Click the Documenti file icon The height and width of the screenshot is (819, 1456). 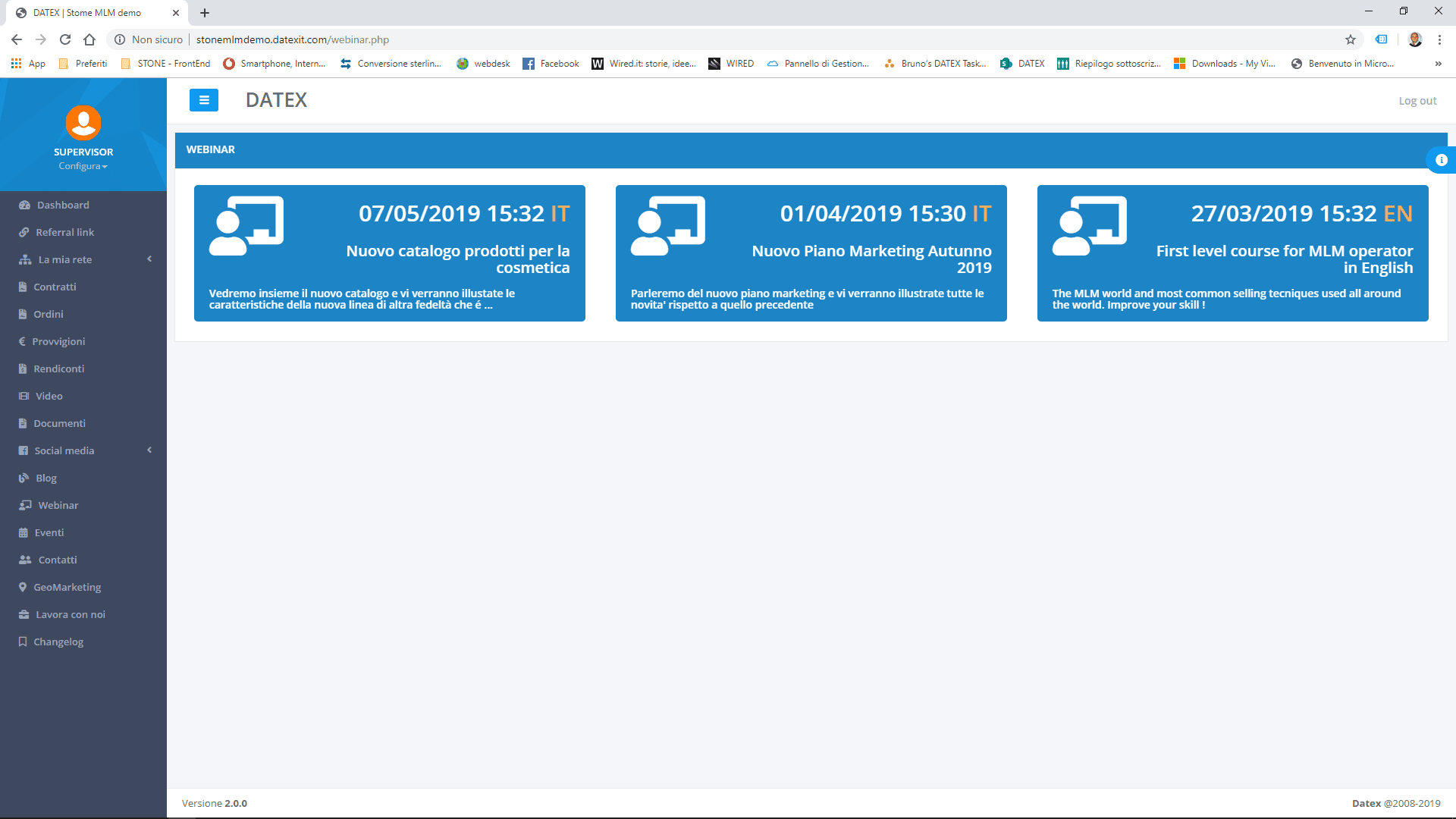coord(23,423)
